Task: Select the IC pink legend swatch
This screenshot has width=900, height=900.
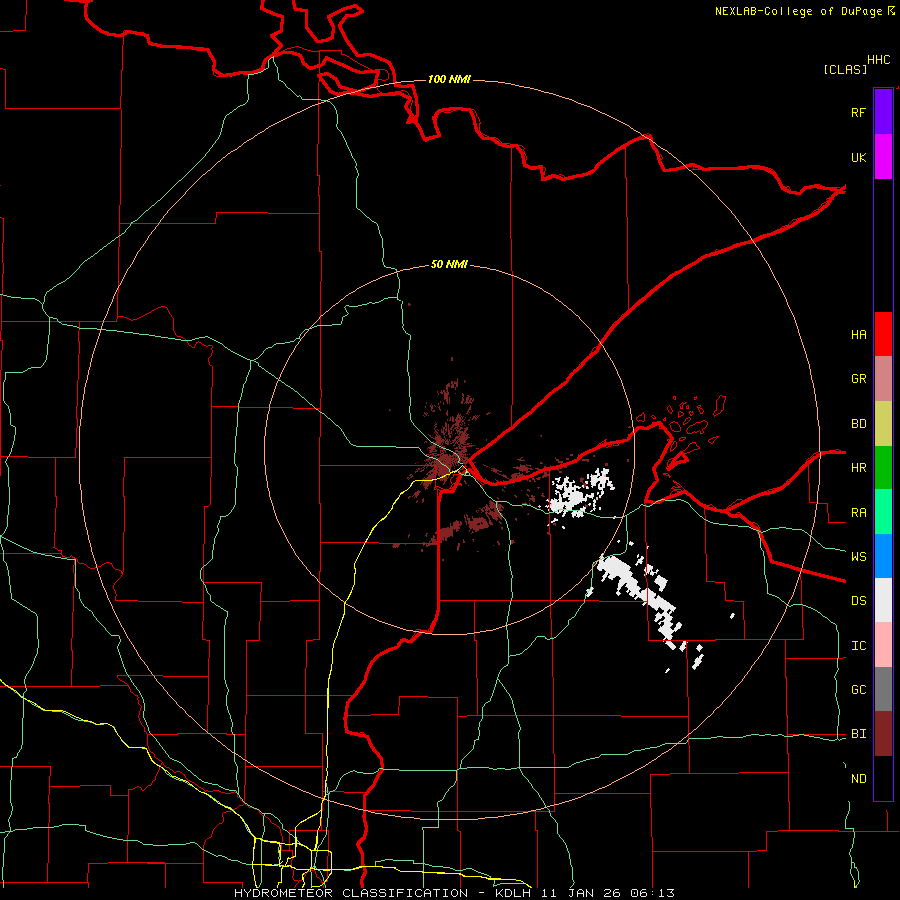Action: 883,645
